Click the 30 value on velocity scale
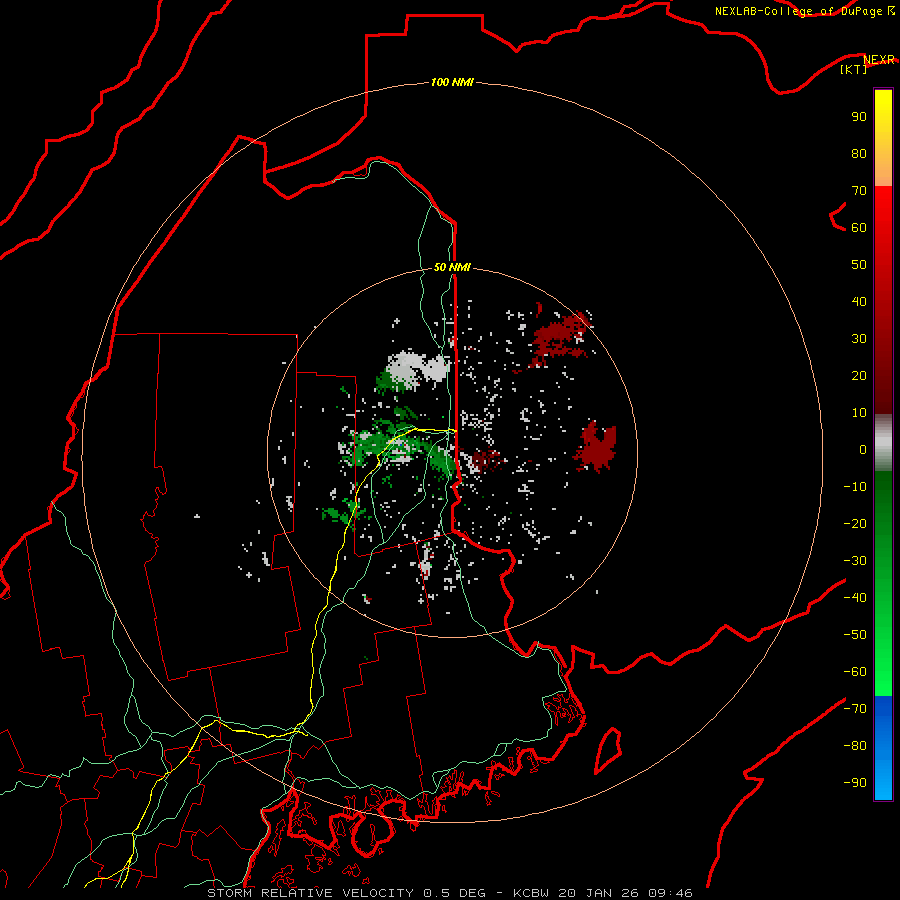Screen dimensions: 900x900 tap(859, 339)
